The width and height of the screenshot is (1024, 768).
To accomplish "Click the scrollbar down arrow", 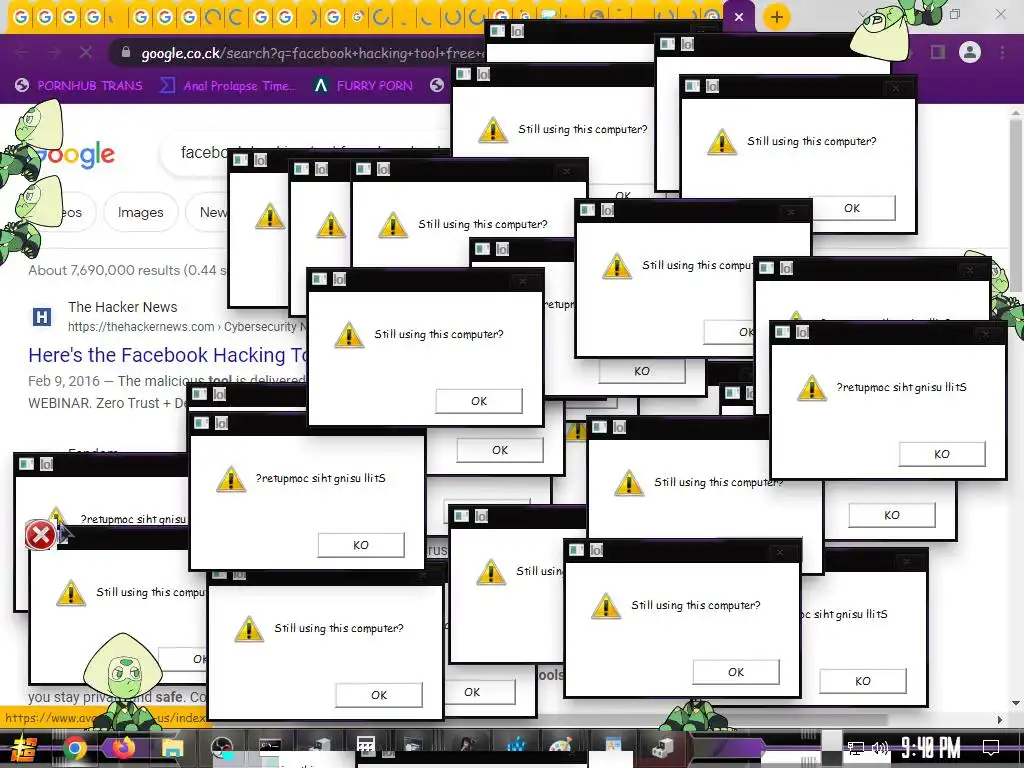I will click(1016, 703).
